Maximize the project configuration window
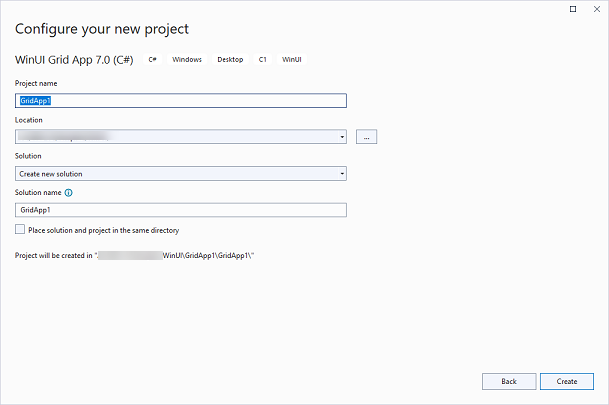Viewport: 609px width, 405px height. click(572, 9)
